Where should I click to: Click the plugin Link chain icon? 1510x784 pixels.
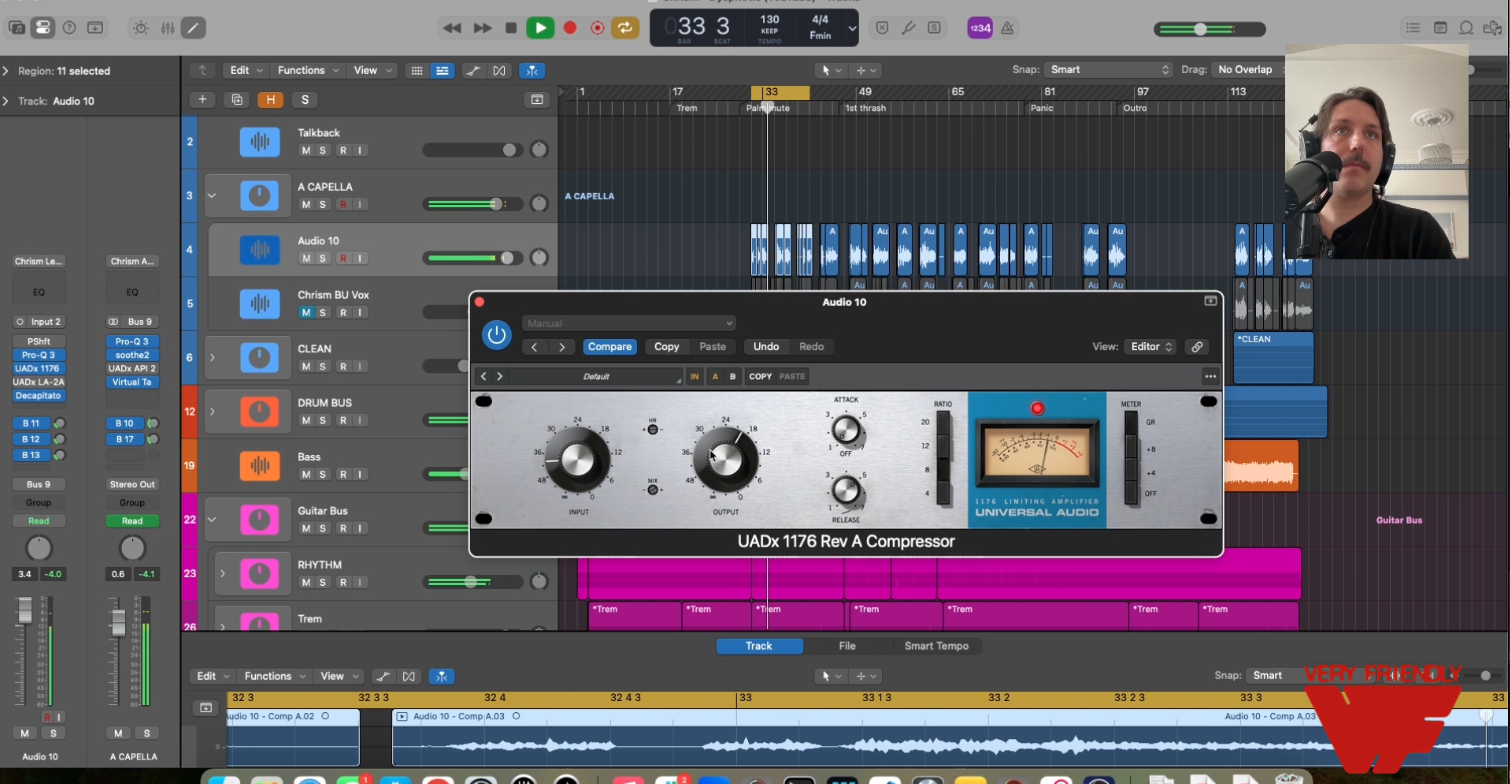pos(1197,347)
